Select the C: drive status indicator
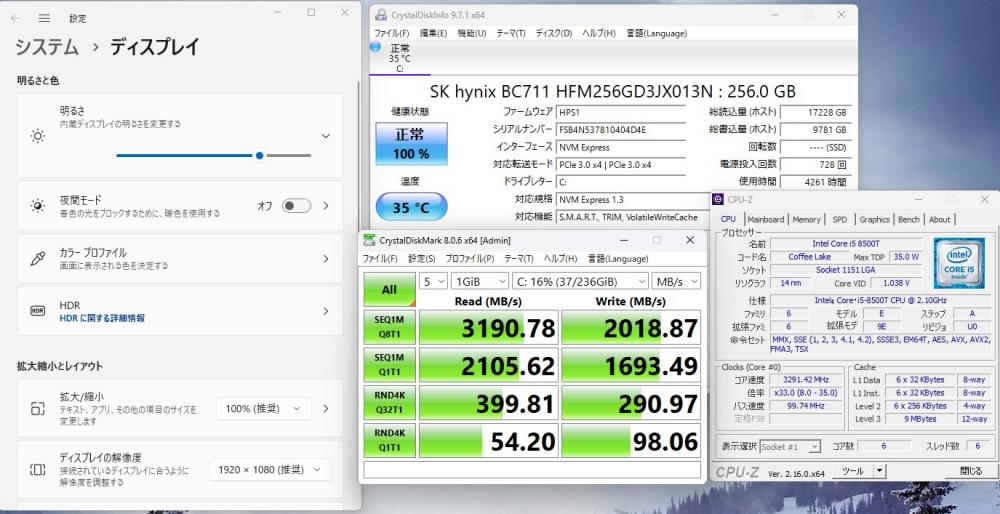This screenshot has width=1000, height=514. (x=399, y=57)
